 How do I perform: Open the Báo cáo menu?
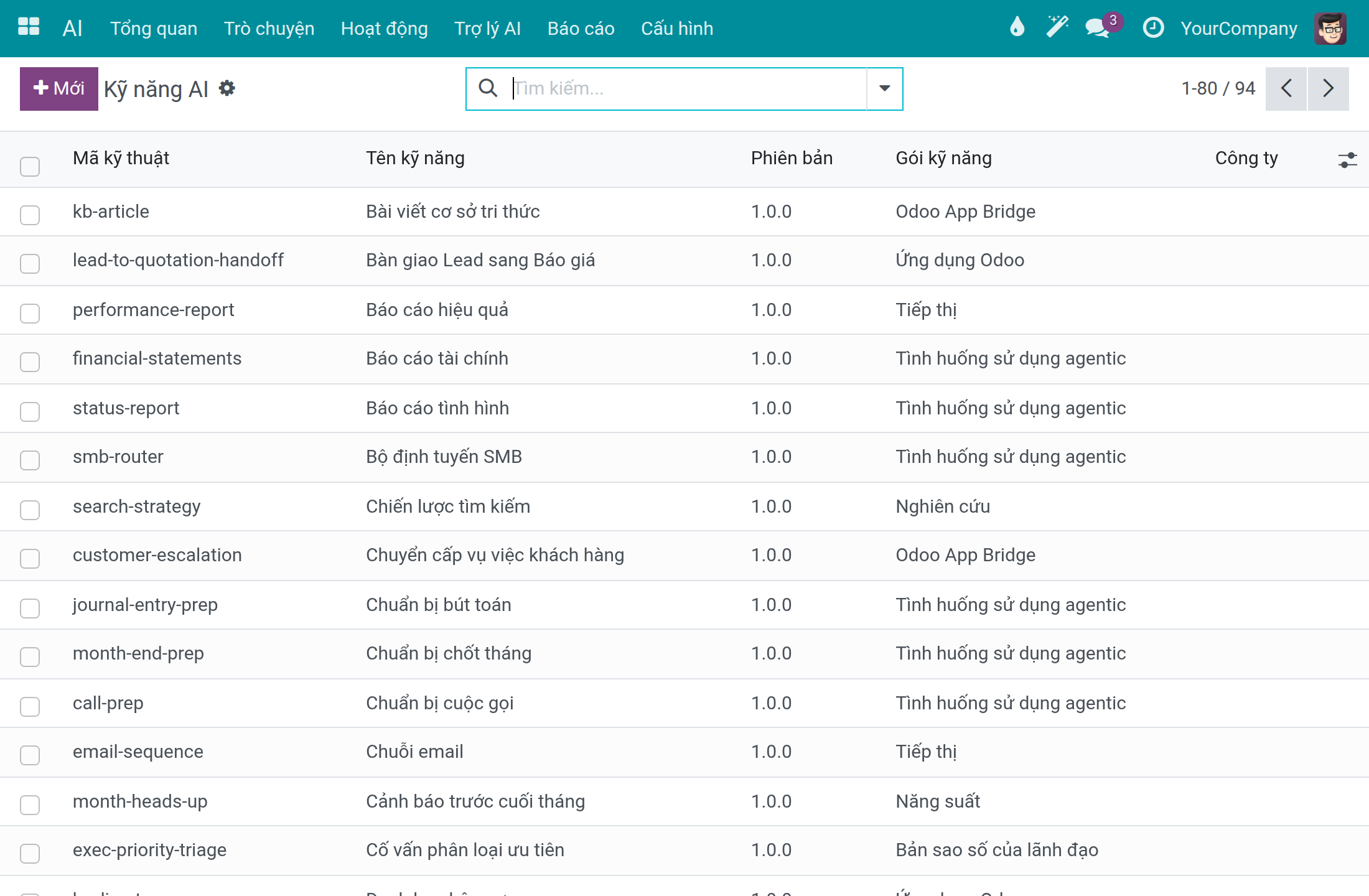pyautogui.click(x=581, y=29)
